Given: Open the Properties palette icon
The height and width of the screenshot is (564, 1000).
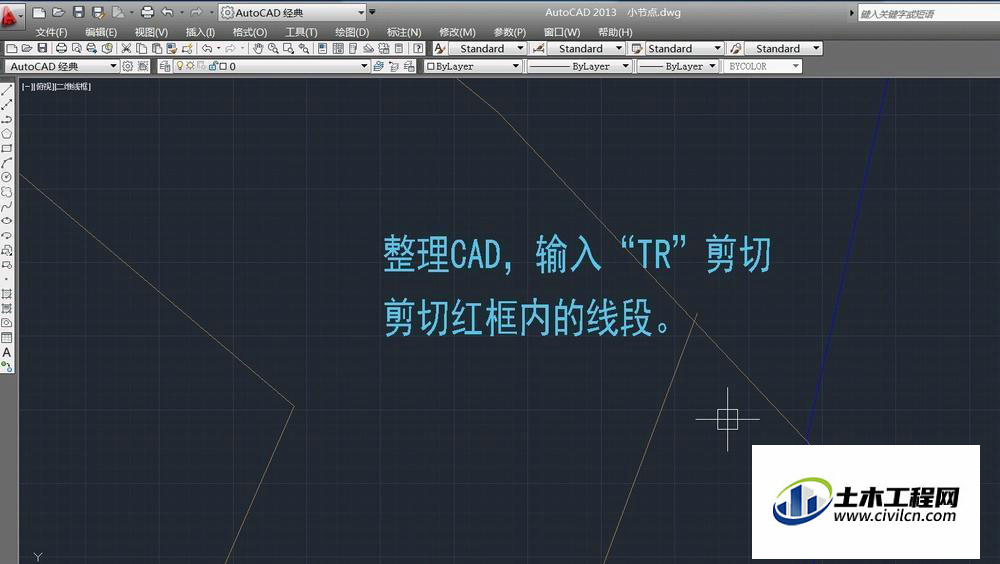Looking at the screenshot, I should pyautogui.click(x=323, y=48).
